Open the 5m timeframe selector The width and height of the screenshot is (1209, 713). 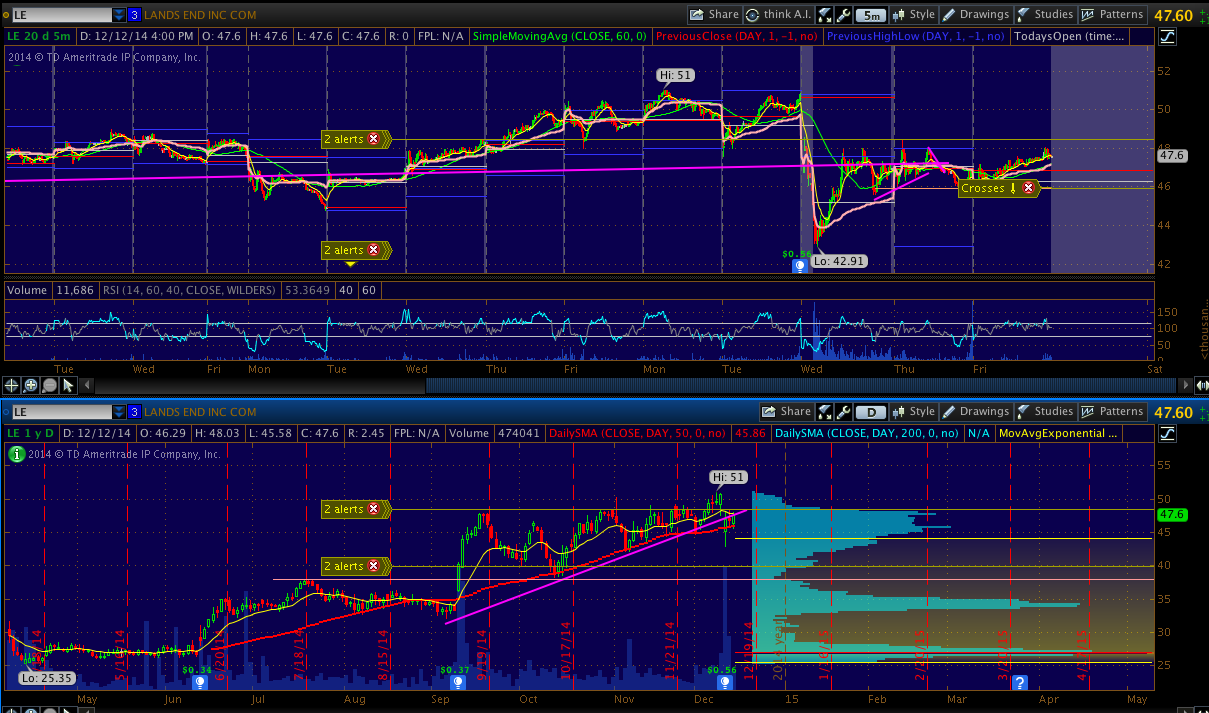871,15
